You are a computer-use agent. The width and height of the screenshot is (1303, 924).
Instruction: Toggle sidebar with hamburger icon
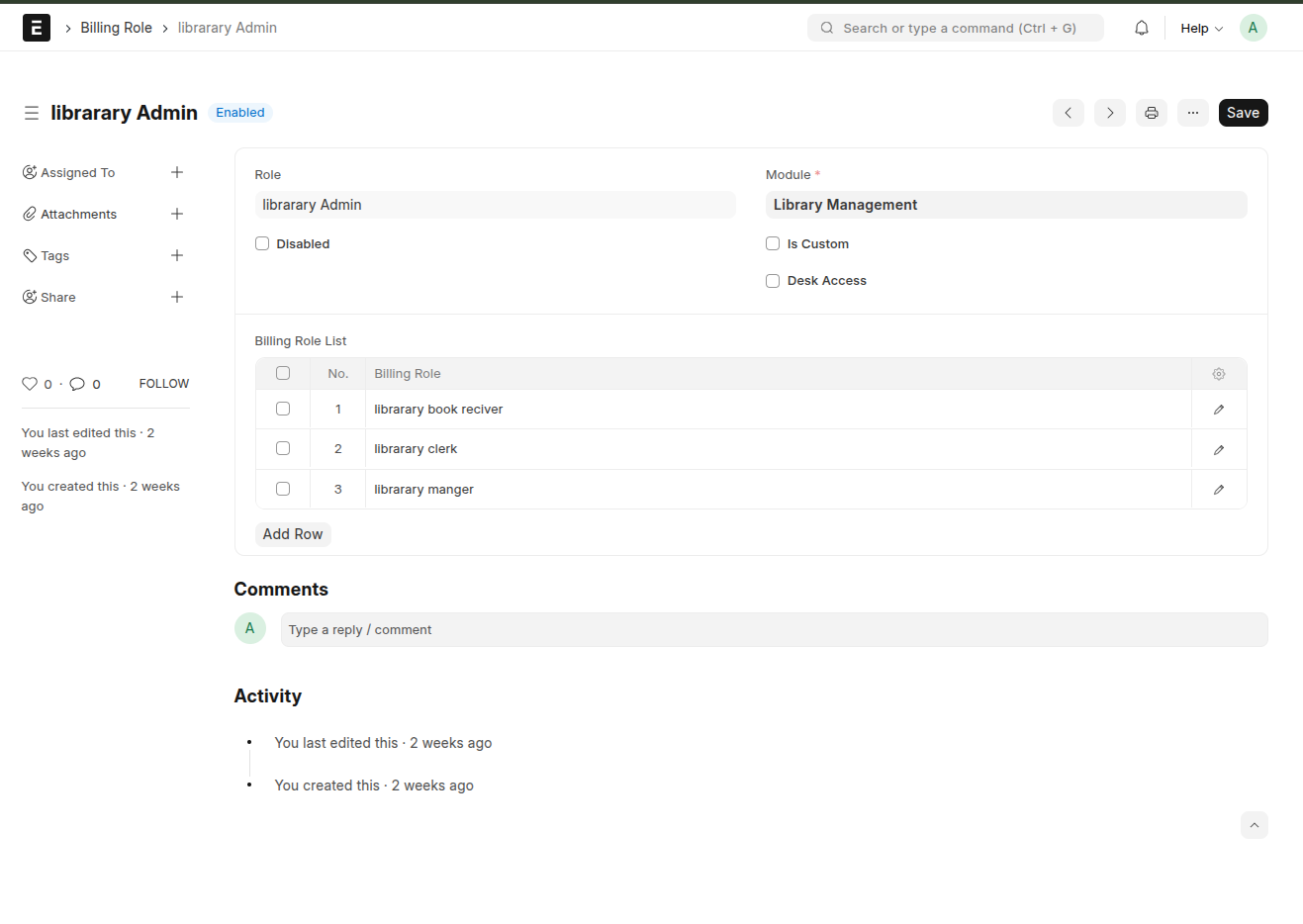point(32,113)
